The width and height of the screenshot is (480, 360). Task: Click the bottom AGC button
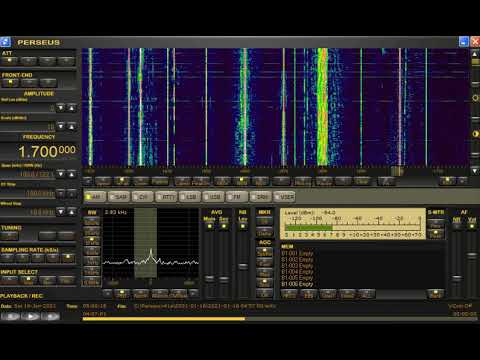tap(264, 294)
